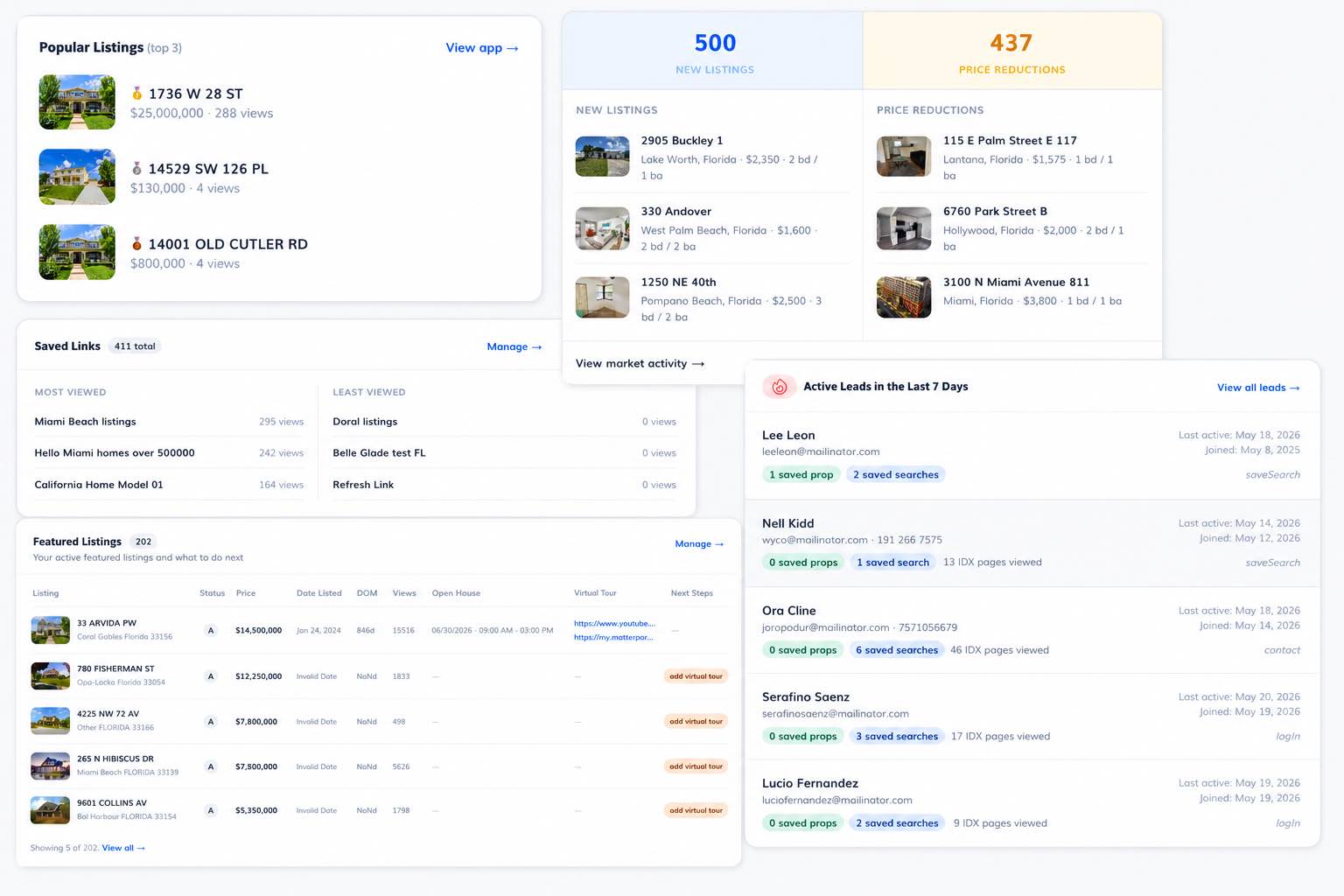The height and width of the screenshot is (896, 1344).
Task: Open the View all leads link
Action: 1258,388
